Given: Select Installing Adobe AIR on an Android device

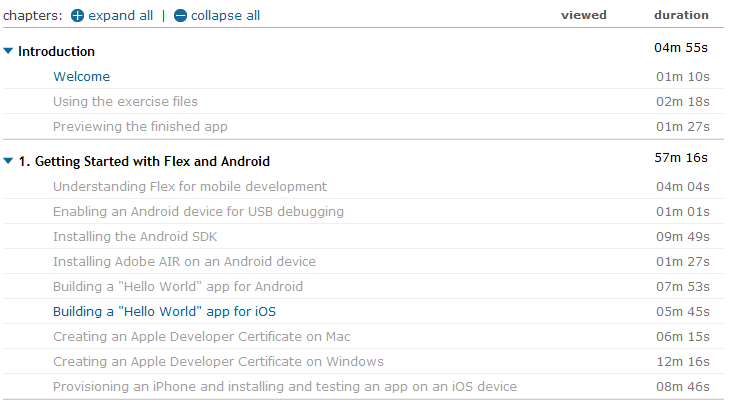Looking at the screenshot, I should click(x=184, y=262).
